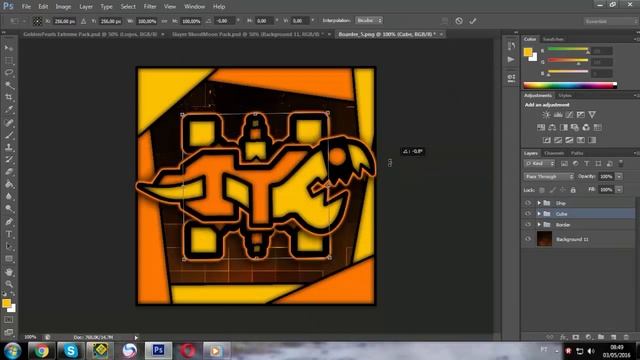
Task: Open the Layer menu
Action: [86, 7]
